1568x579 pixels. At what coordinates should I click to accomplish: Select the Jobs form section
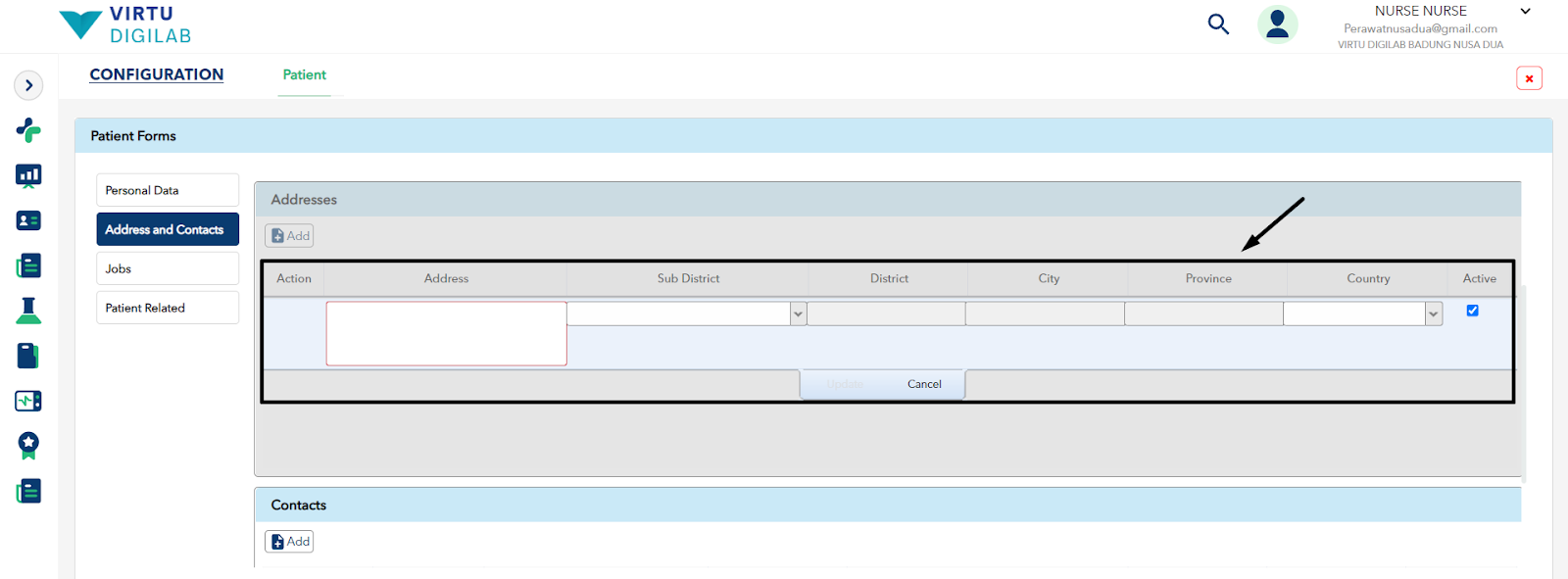[168, 268]
